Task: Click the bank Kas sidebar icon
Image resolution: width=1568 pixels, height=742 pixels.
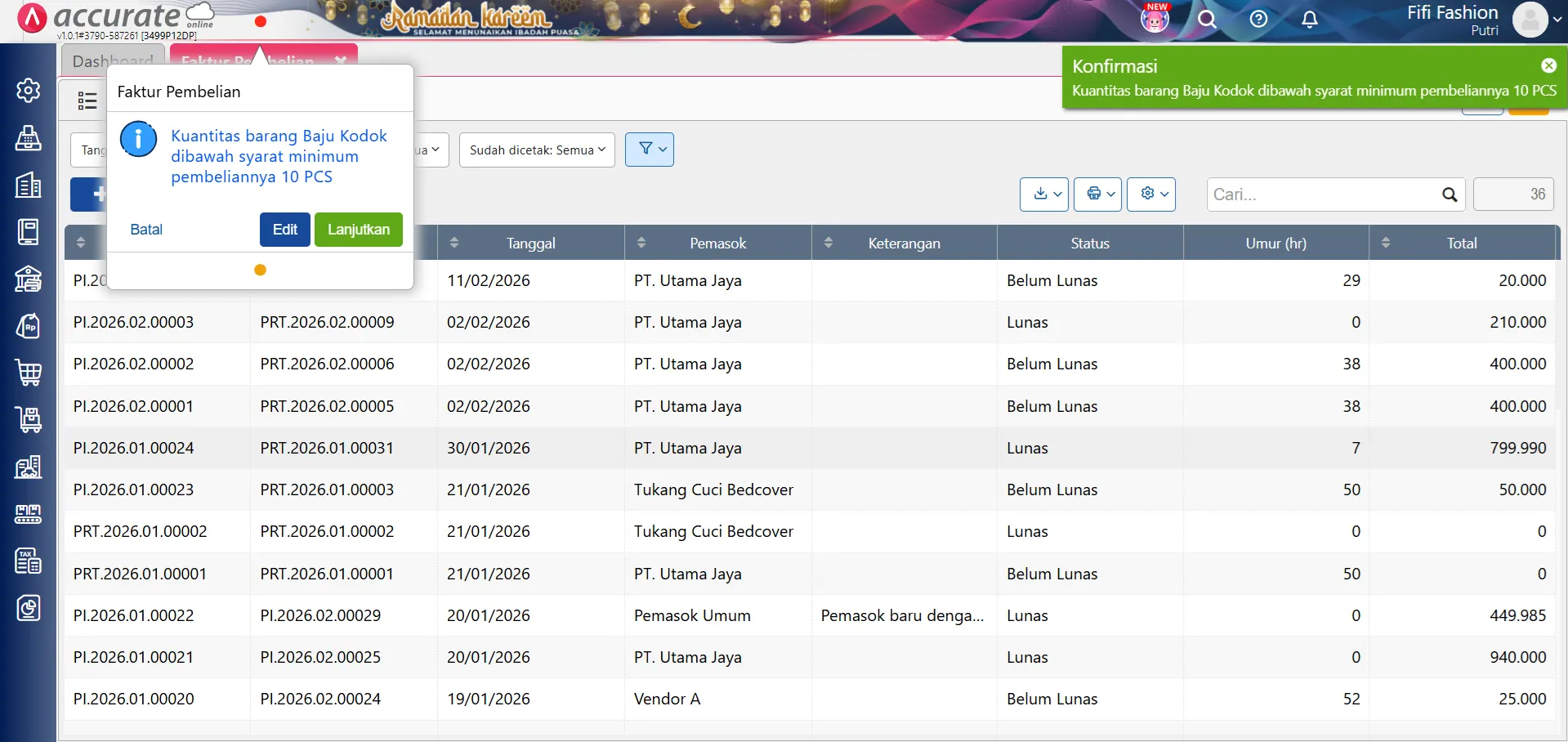Action: (29, 279)
